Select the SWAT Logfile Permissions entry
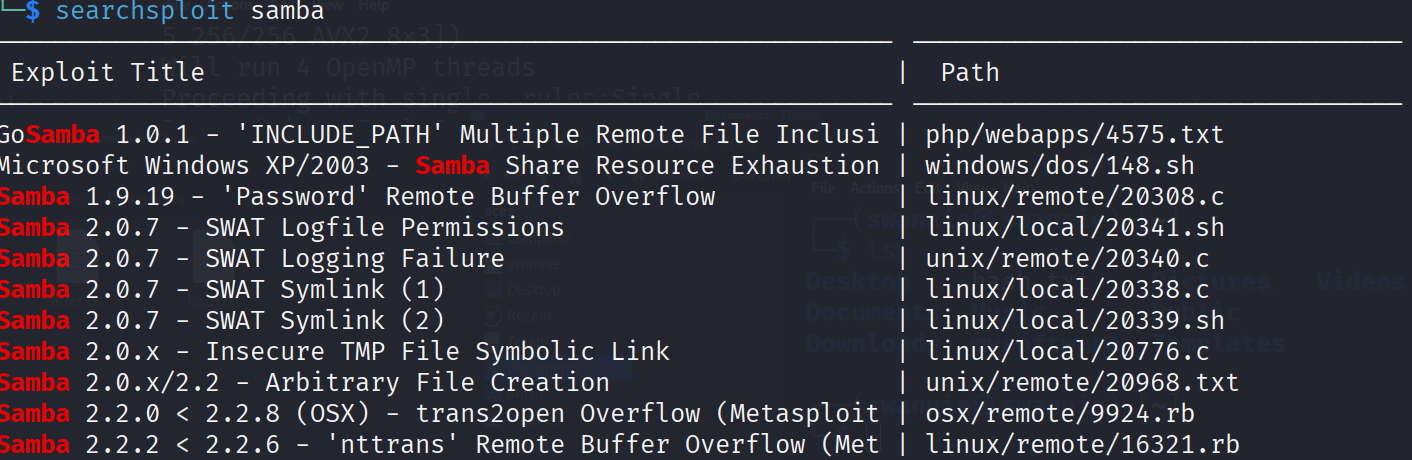The width and height of the screenshot is (1412, 460). point(282,227)
